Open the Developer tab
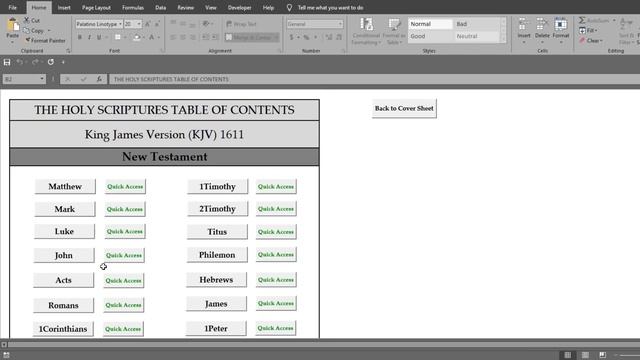This screenshot has height=360, width=640. [240, 7]
